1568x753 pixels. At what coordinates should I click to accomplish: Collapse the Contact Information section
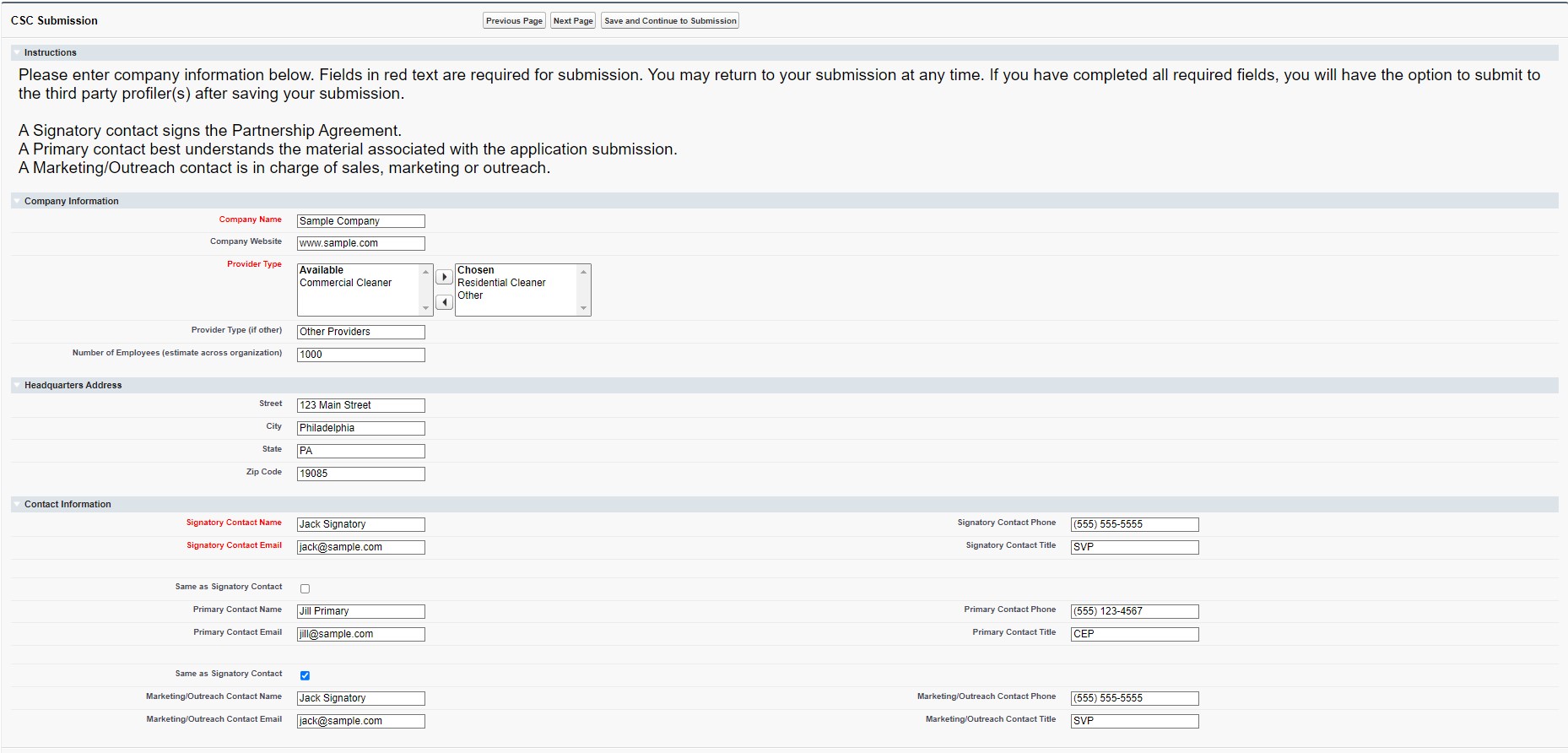tap(17, 504)
